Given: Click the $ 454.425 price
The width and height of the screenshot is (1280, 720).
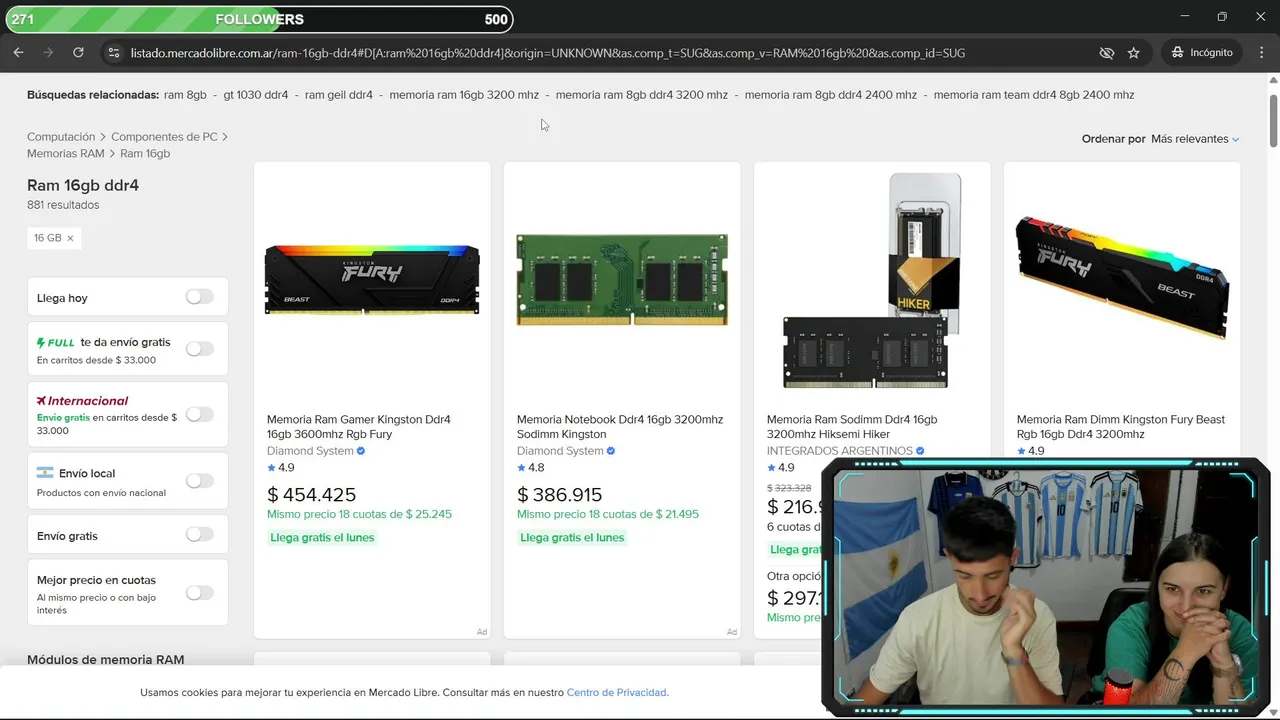Looking at the screenshot, I should 311,494.
